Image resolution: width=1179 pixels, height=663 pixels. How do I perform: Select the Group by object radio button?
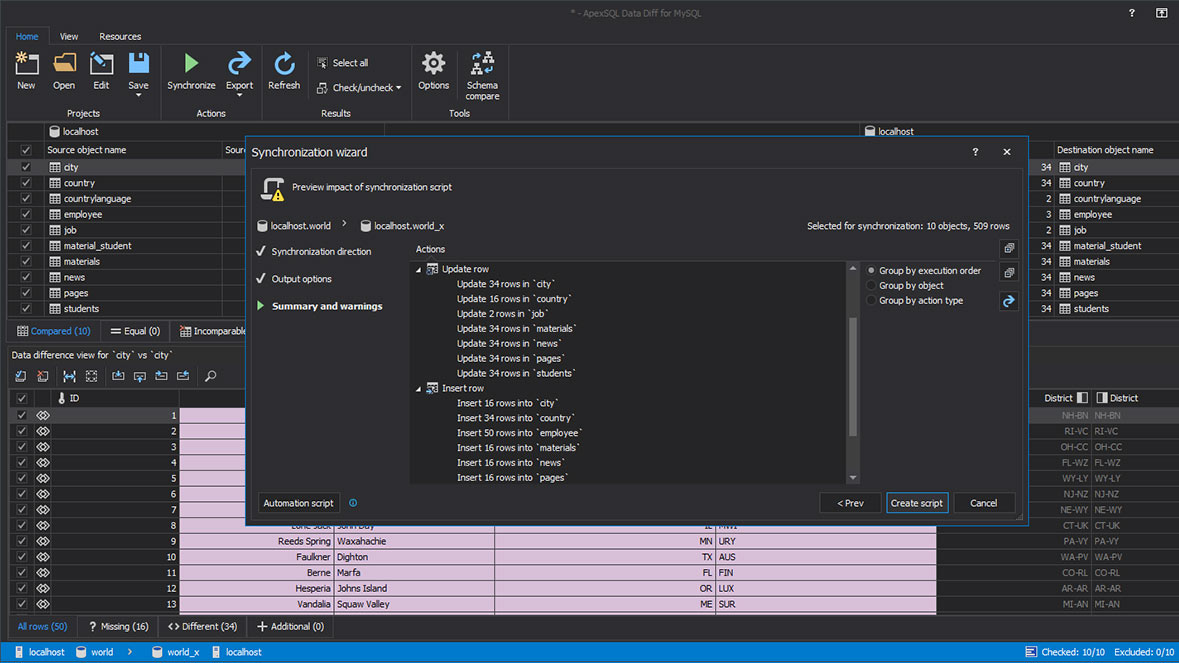(x=870, y=285)
